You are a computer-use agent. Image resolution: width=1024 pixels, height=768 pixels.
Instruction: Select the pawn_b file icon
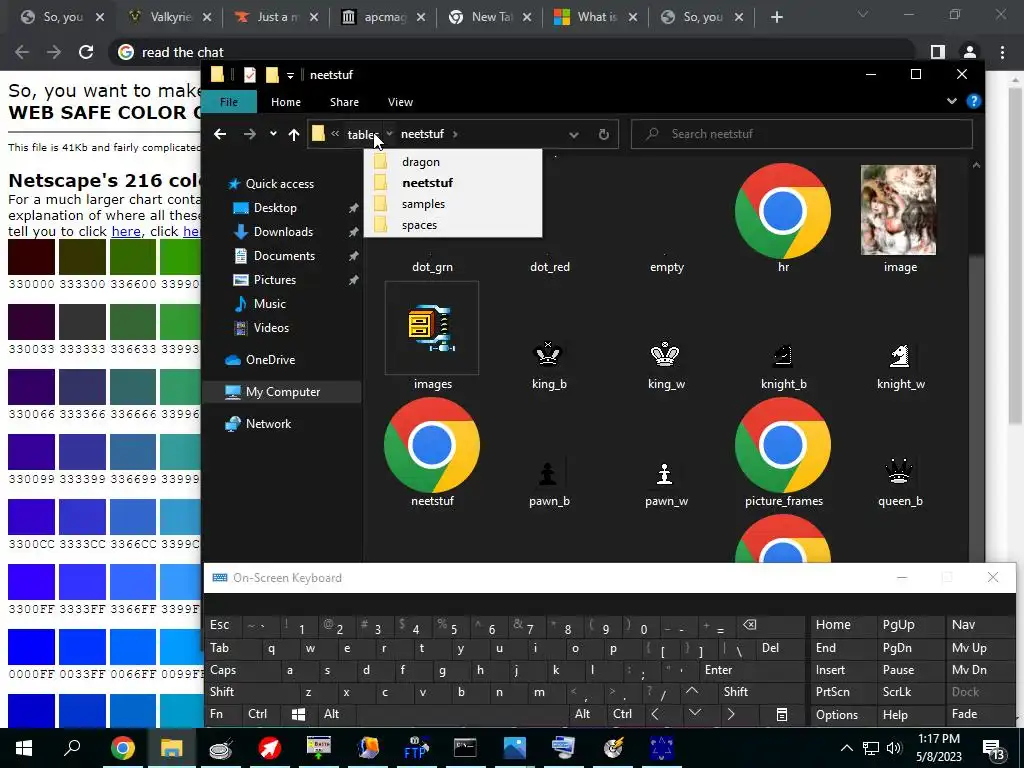(x=548, y=473)
